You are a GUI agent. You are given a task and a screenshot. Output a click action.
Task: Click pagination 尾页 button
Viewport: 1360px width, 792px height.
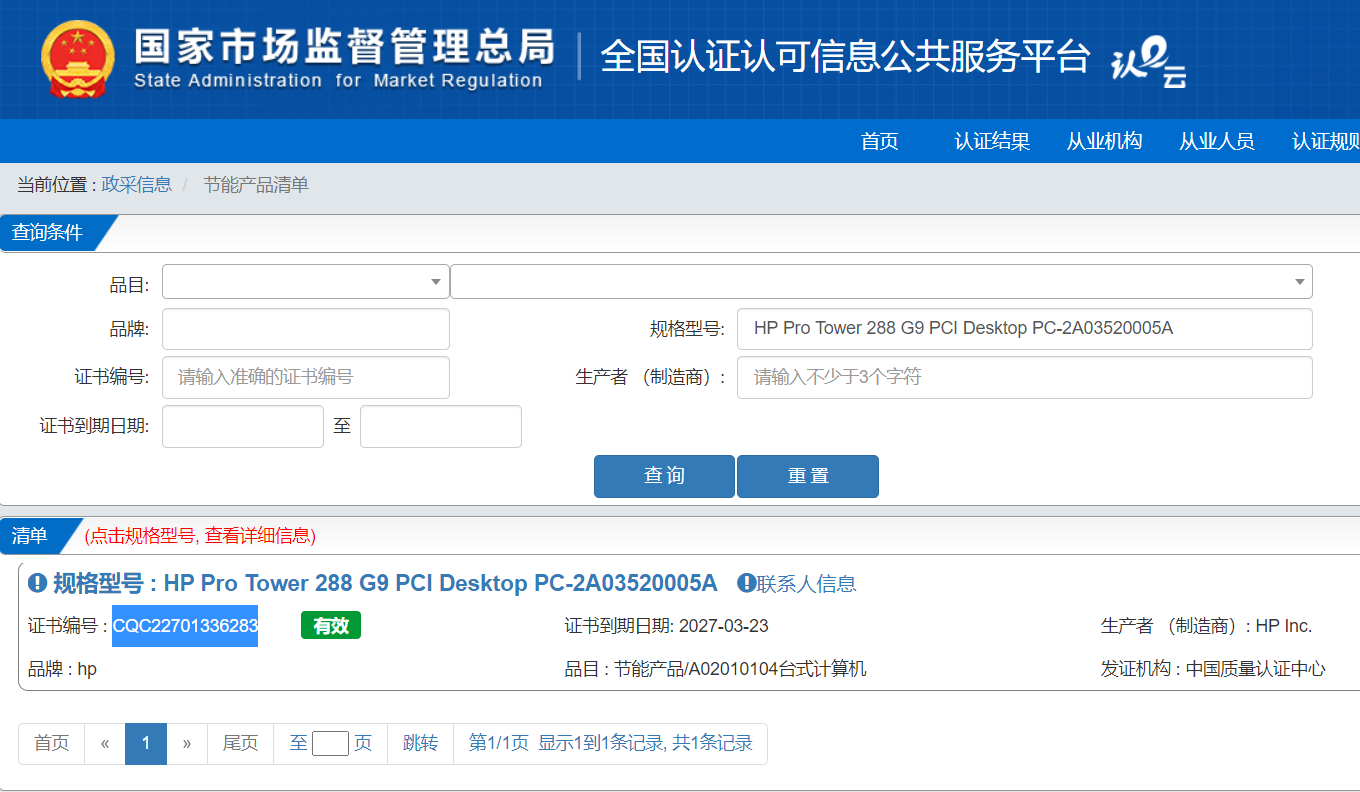[240, 744]
